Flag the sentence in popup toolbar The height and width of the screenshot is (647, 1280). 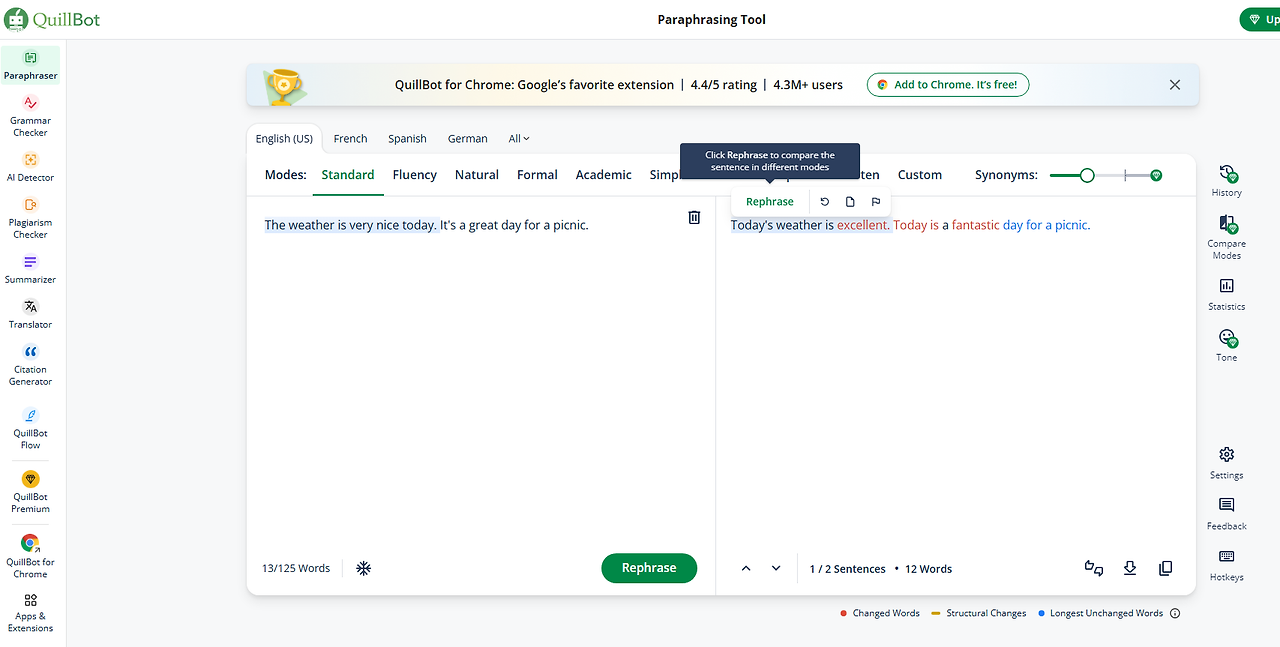pyautogui.click(x=876, y=202)
